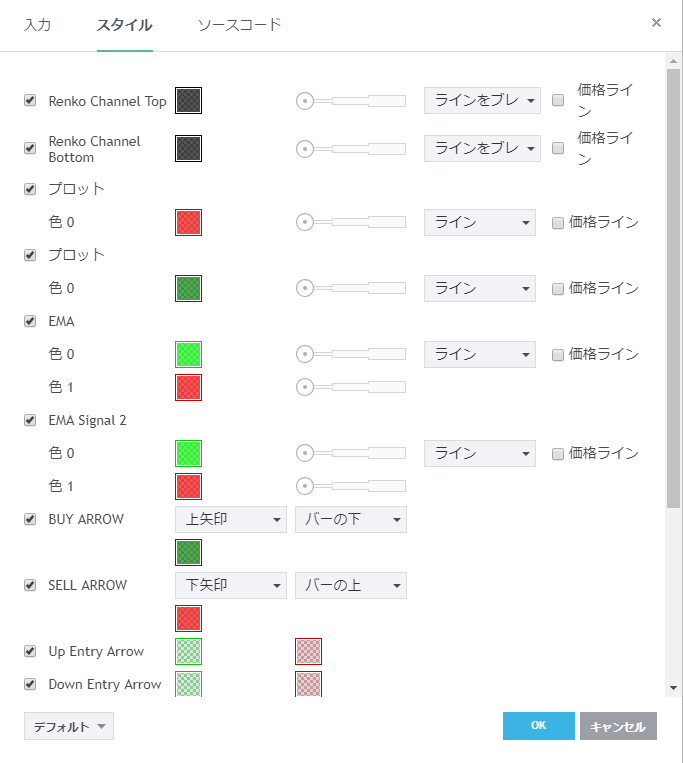Choose Up Entry Arrow light green swatch
This screenshot has height=763, width=683.
pyautogui.click(x=188, y=651)
